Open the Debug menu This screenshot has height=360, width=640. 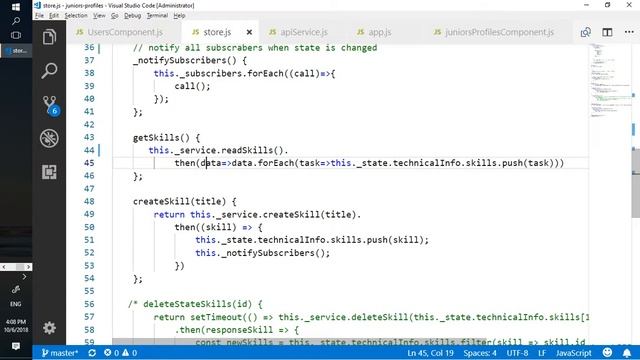click(x=132, y=16)
